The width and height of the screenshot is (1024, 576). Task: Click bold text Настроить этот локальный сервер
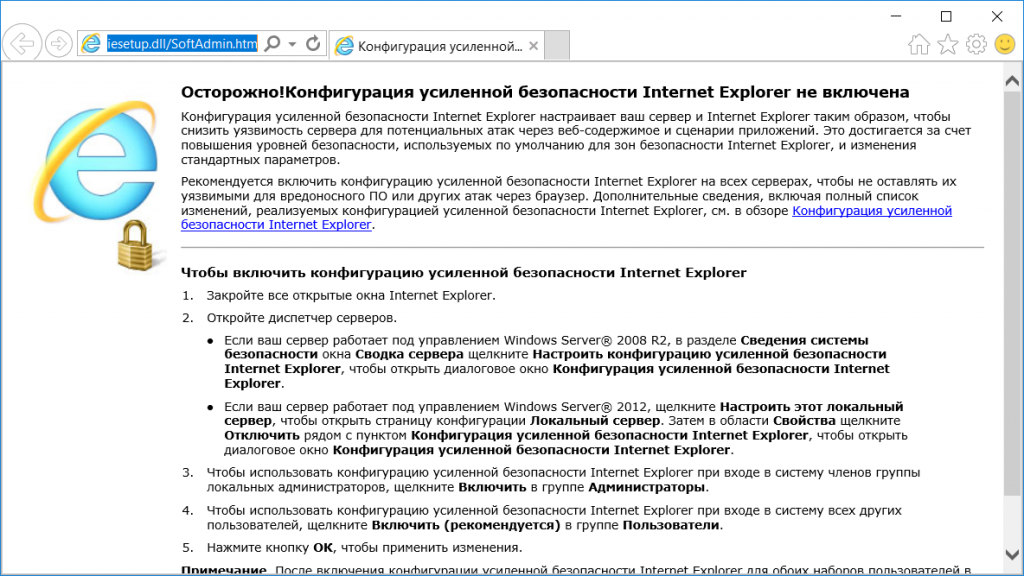(564, 413)
